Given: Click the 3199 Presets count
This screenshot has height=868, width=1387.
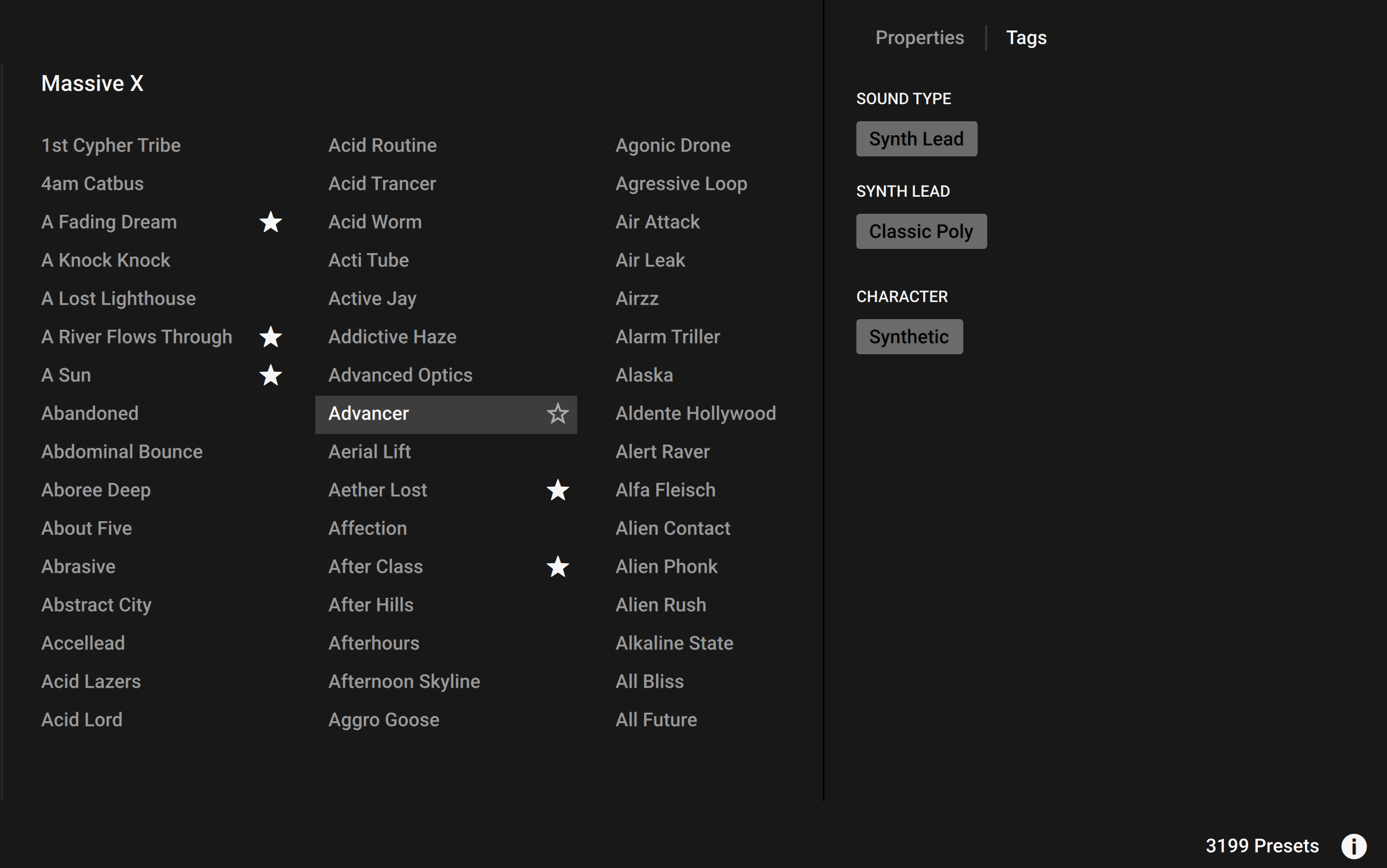Looking at the screenshot, I should tap(1262, 846).
